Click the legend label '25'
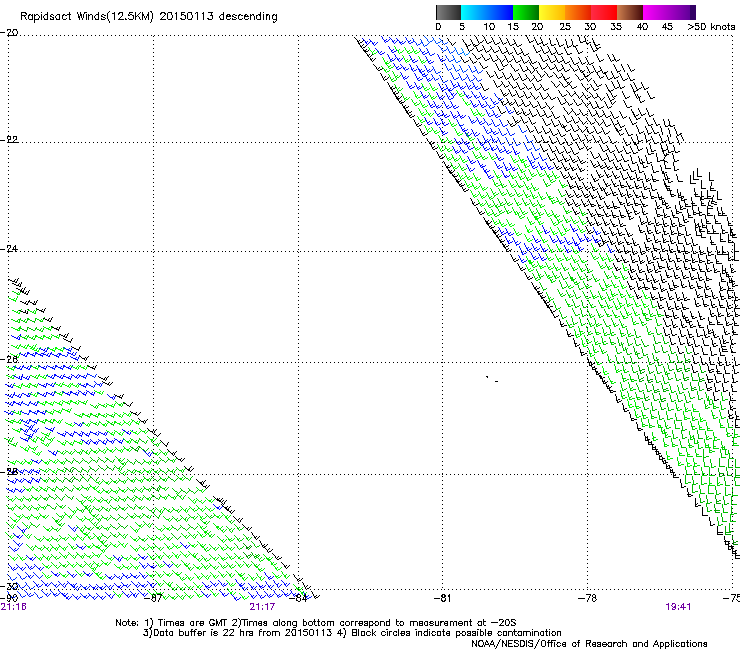This screenshot has width=740, height=650. [x=565, y=27]
